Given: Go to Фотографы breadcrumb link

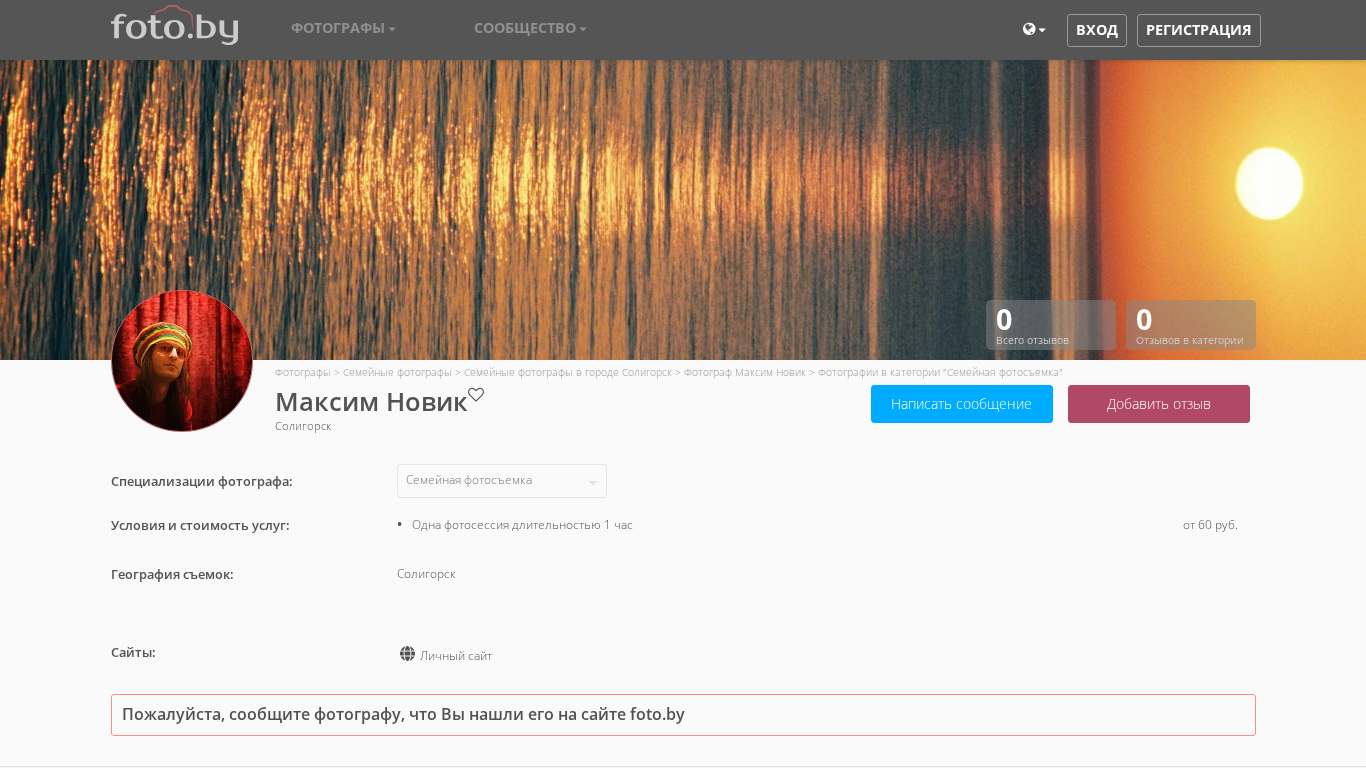Looking at the screenshot, I should coord(303,372).
